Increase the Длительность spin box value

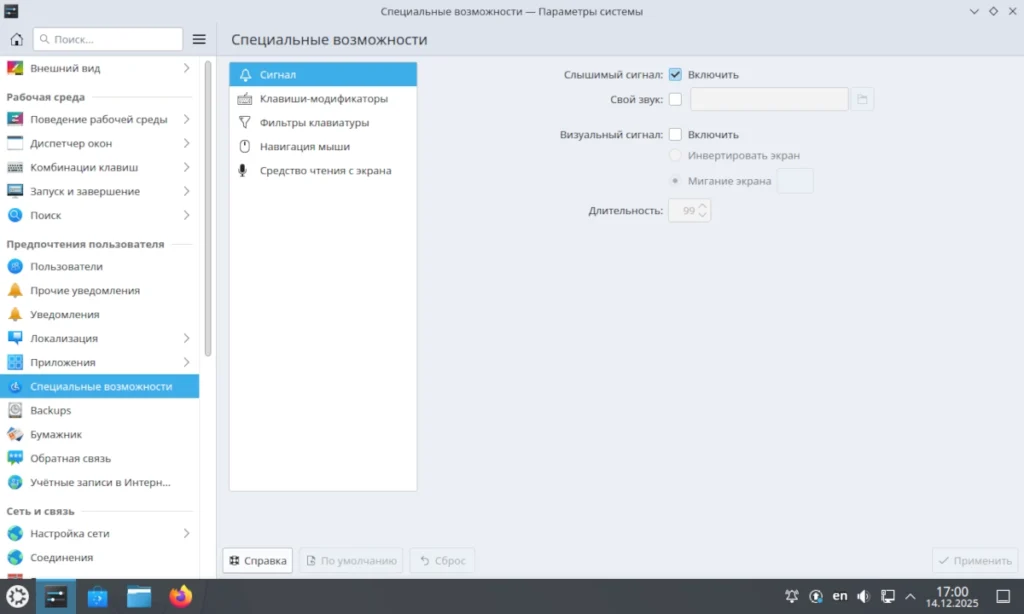coord(703,206)
